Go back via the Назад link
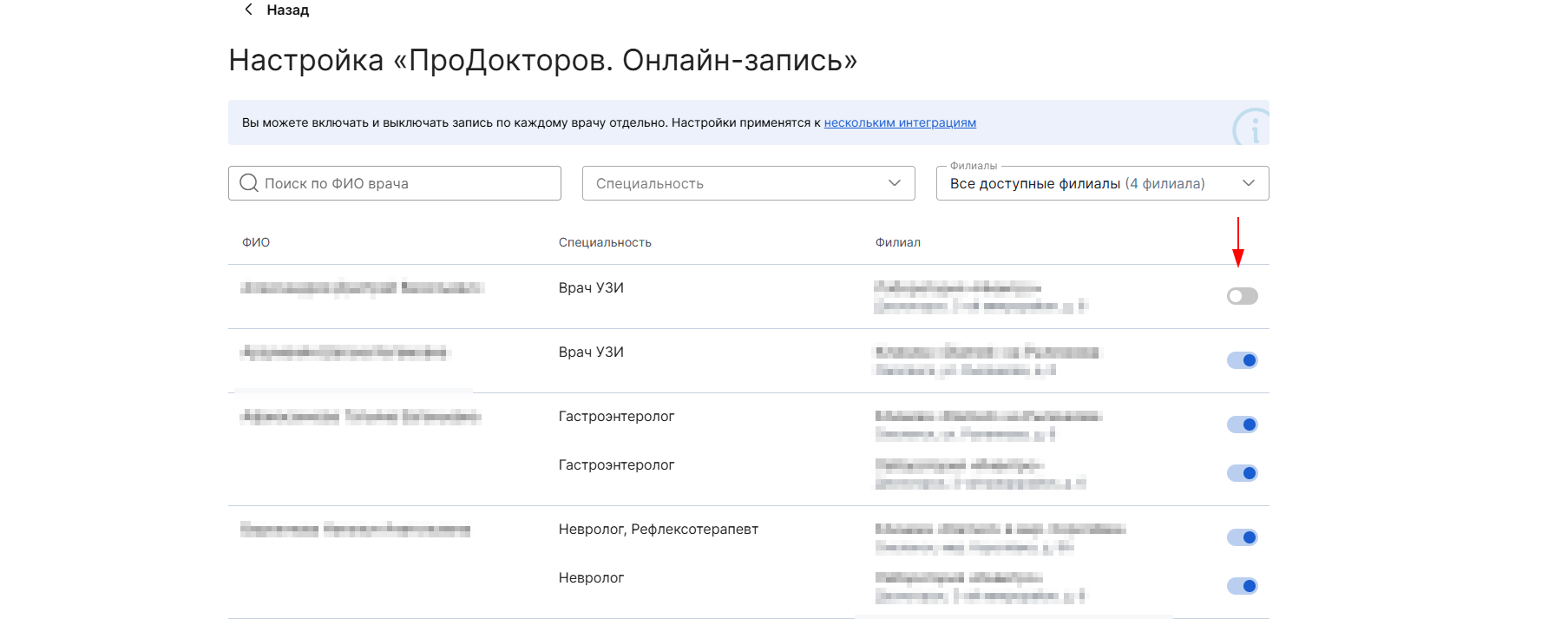Screen dimensions: 1568x619 click(x=287, y=10)
